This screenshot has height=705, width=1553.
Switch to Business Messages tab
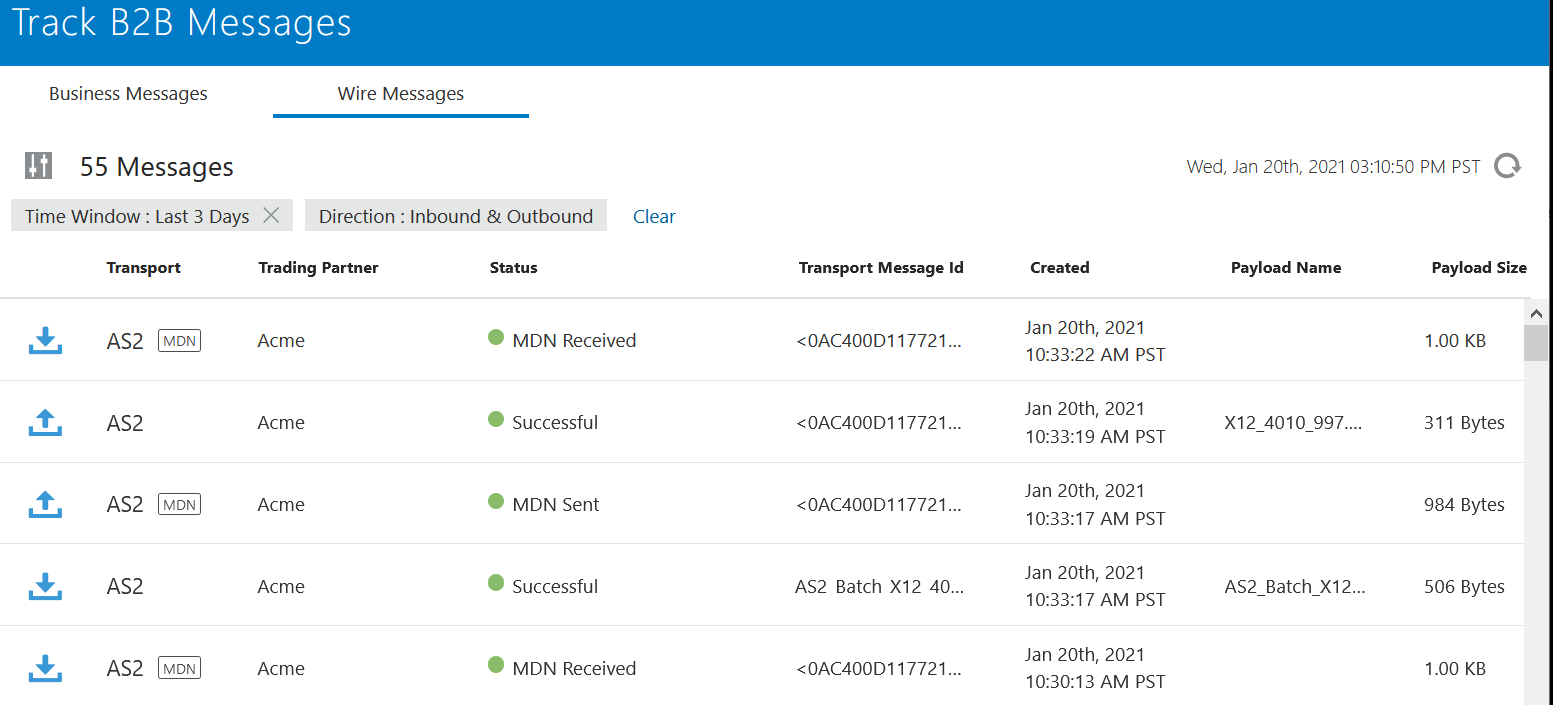[128, 94]
